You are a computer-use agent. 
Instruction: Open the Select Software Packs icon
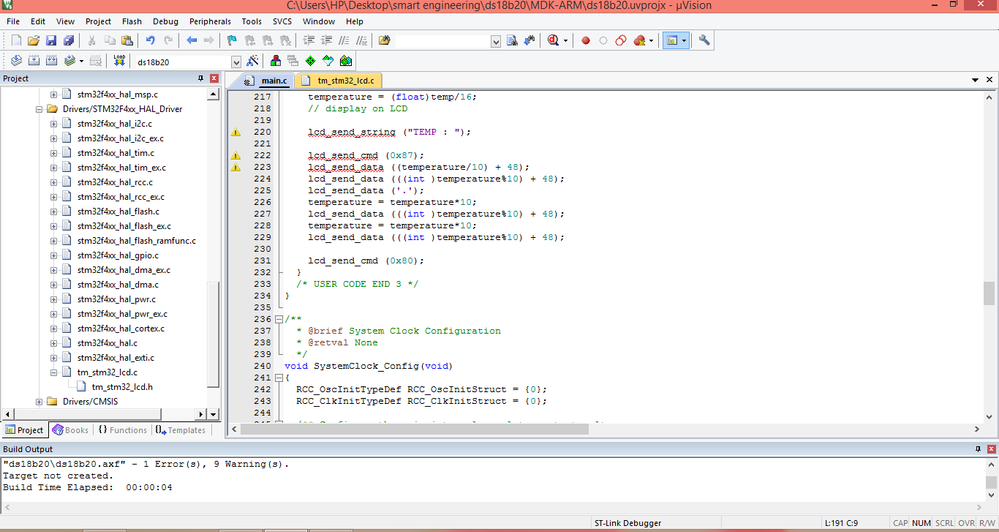coord(327,61)
